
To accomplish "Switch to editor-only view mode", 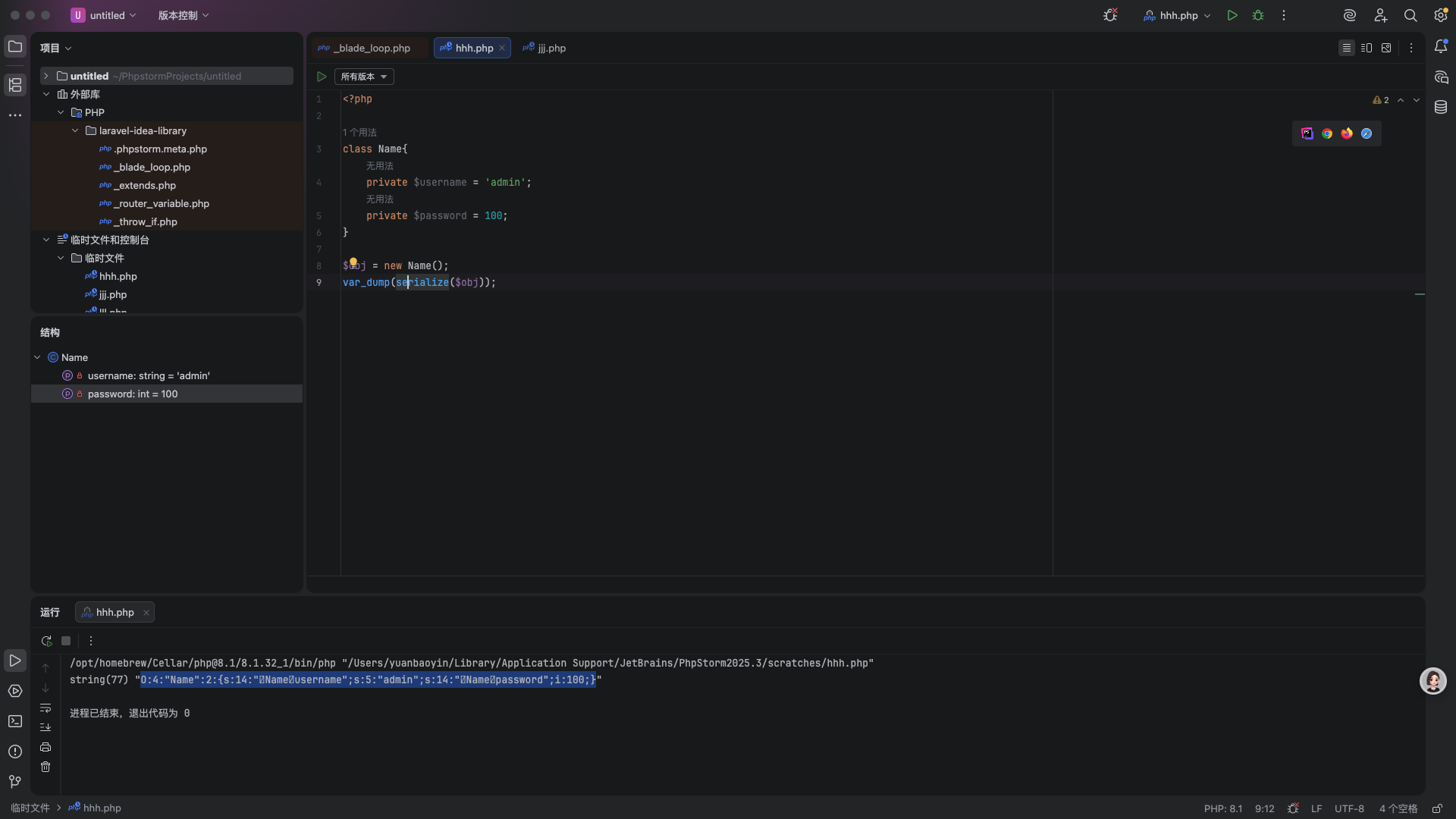I will 1347,48.
